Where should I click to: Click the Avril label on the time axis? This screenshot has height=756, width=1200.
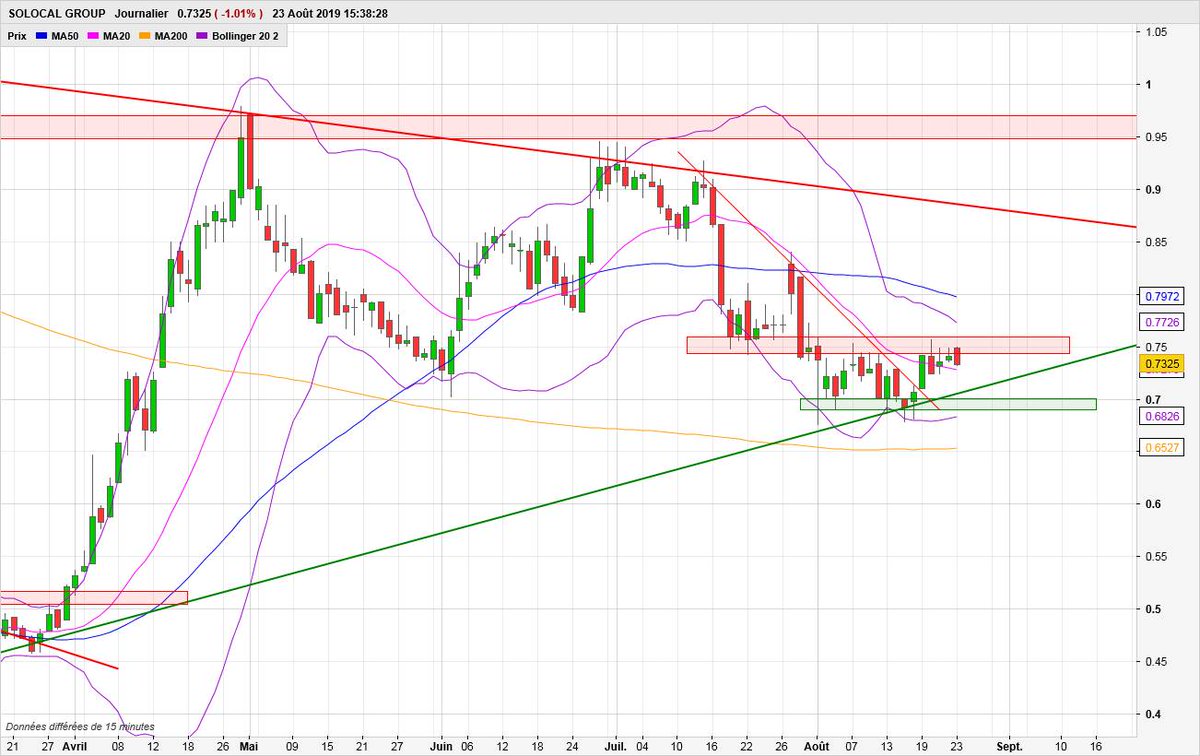(77, 746)
